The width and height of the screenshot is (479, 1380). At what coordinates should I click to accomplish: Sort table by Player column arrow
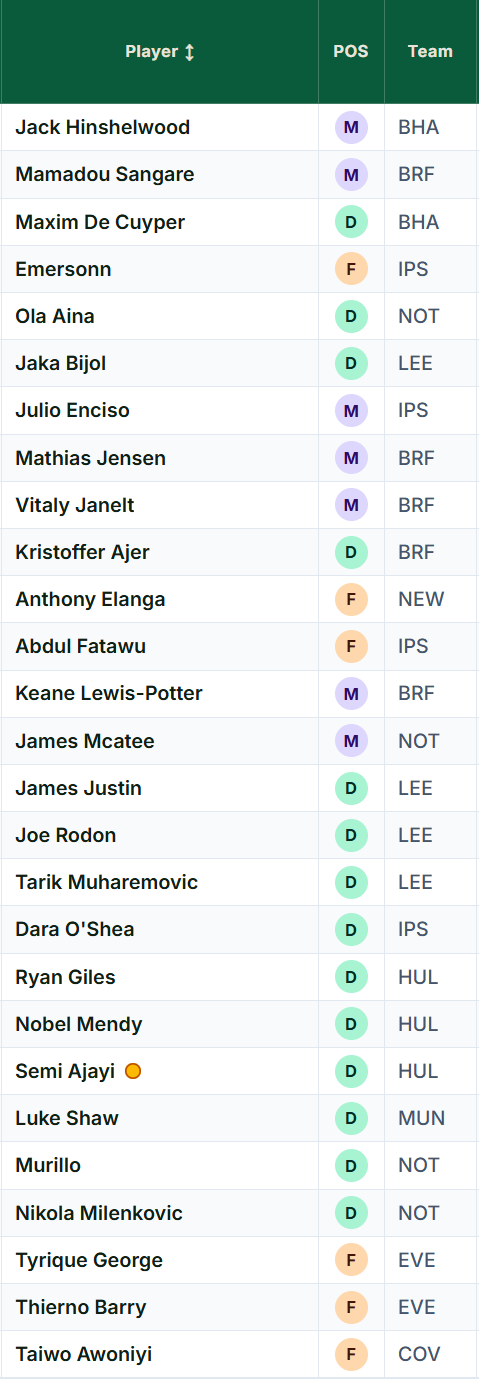189,52
